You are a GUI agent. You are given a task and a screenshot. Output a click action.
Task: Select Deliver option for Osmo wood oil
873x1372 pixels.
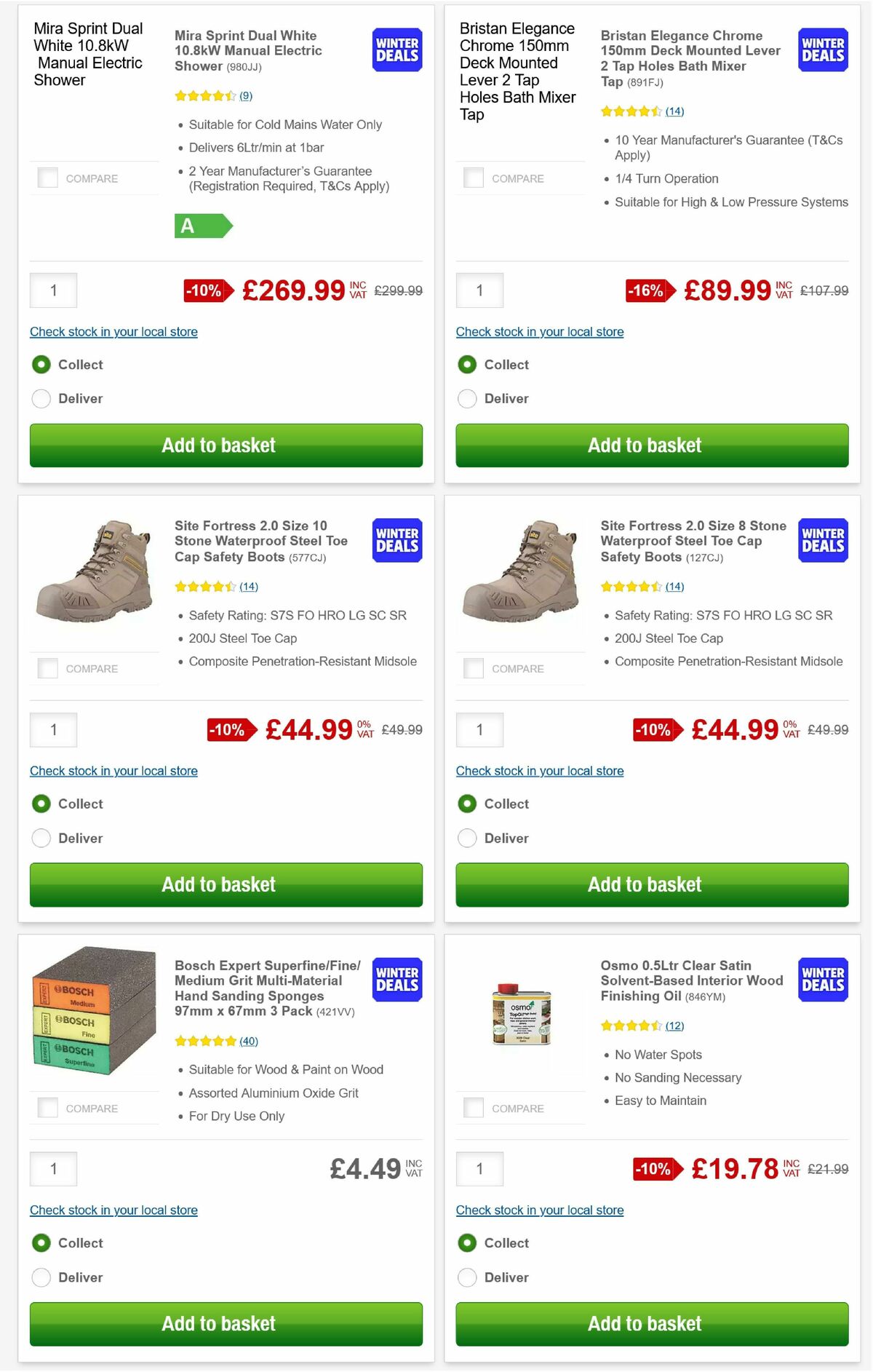(466, 1277)
